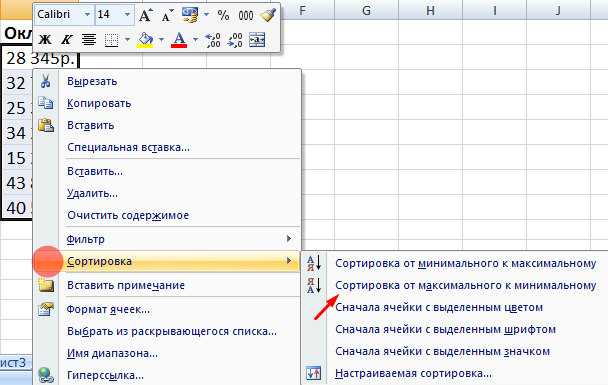The width and height of the screenshot is (608, 385).
Task: Select column J header
Action: [558, 10]
